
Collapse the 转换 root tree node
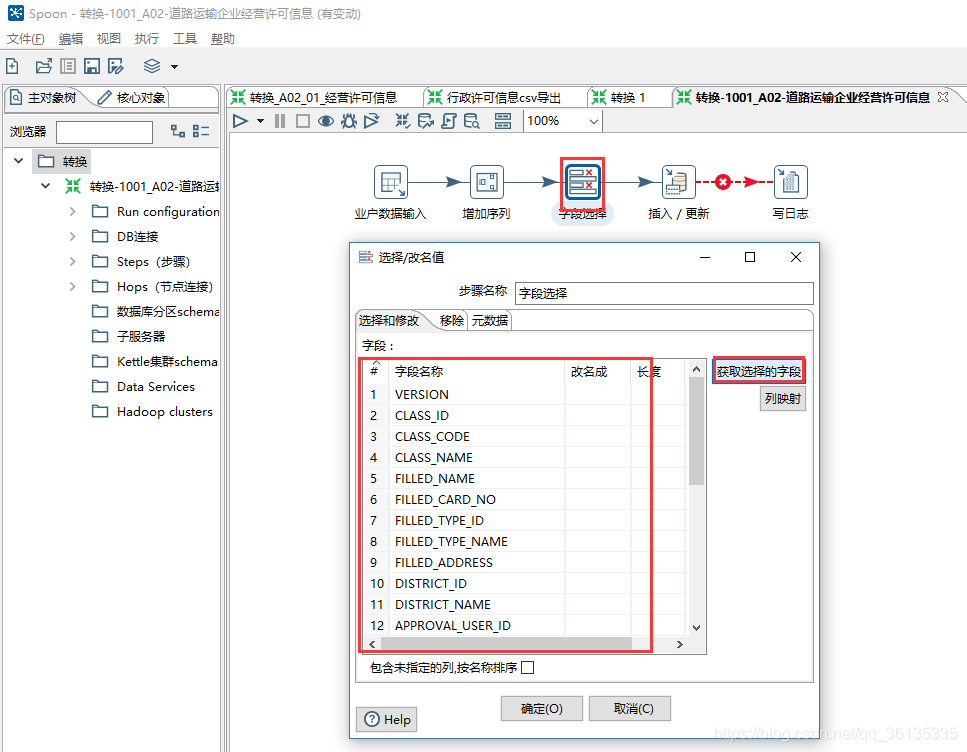click(x=19, y=161)
